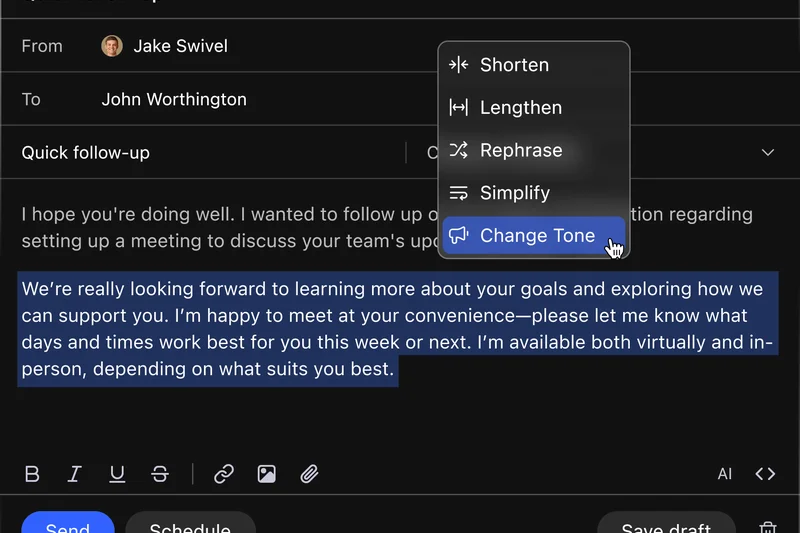This screenshot has height=533, width=800.
Task: Attach a file with paperclip
Action: point(310,474)
